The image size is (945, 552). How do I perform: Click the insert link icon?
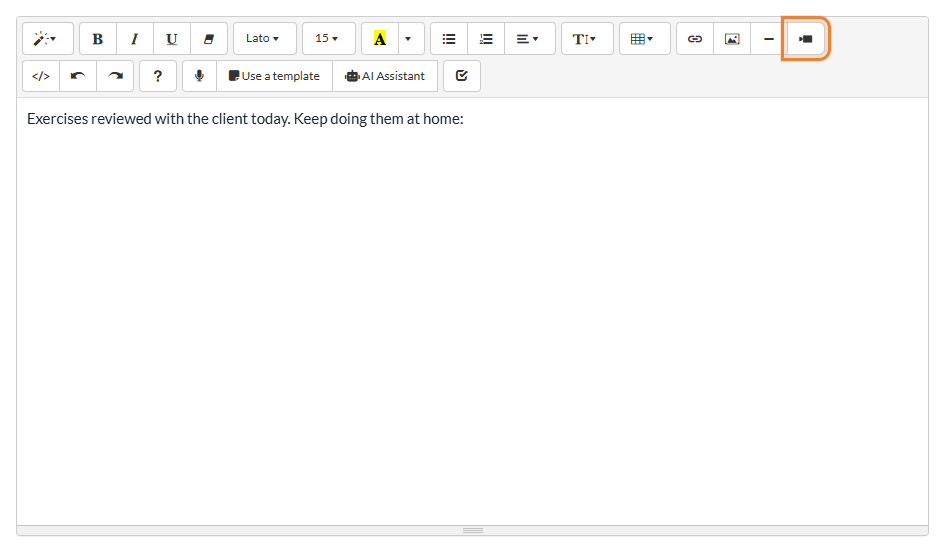(x=695, y=39)
